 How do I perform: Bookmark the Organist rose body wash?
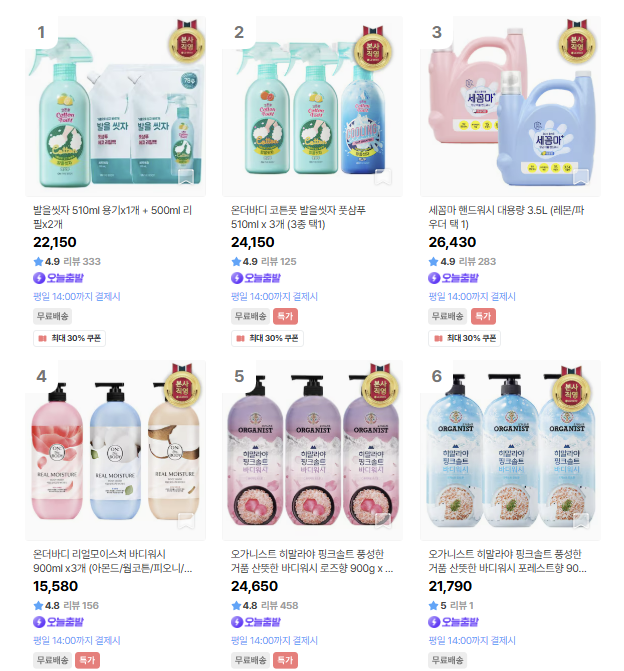(x=383, y=521)
